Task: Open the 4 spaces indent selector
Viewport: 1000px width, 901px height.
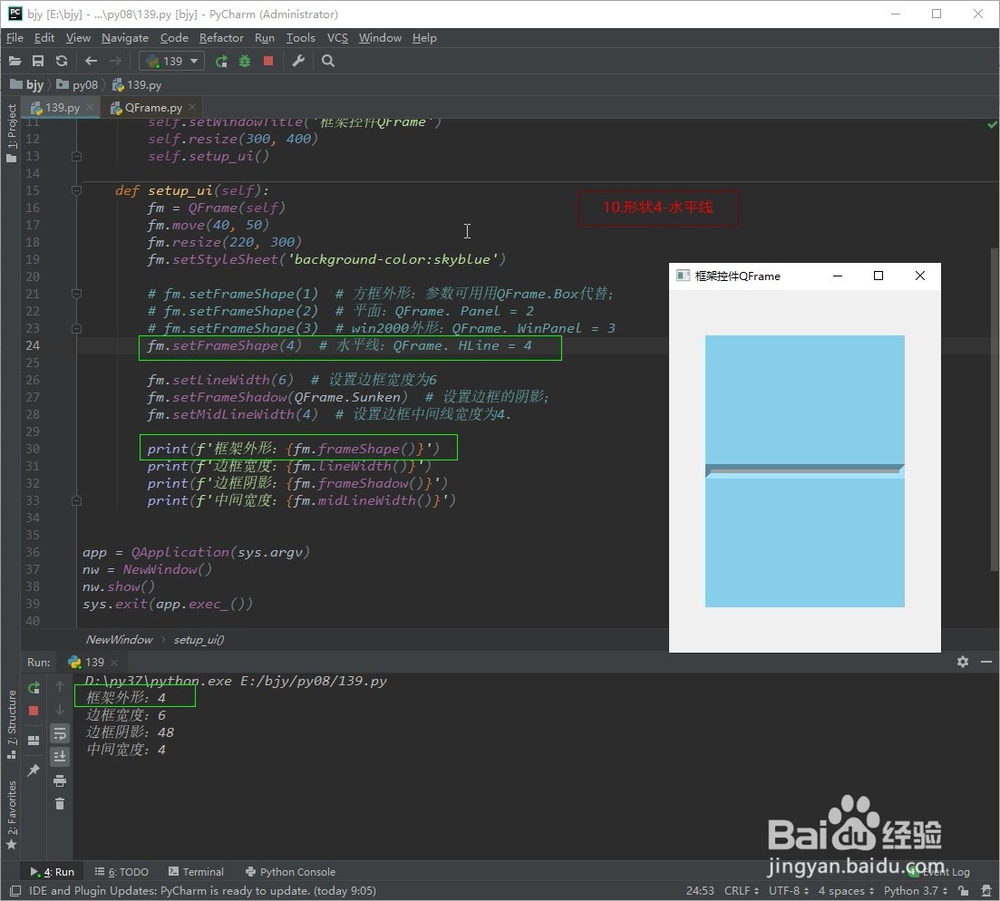Action: pos(846,891)
